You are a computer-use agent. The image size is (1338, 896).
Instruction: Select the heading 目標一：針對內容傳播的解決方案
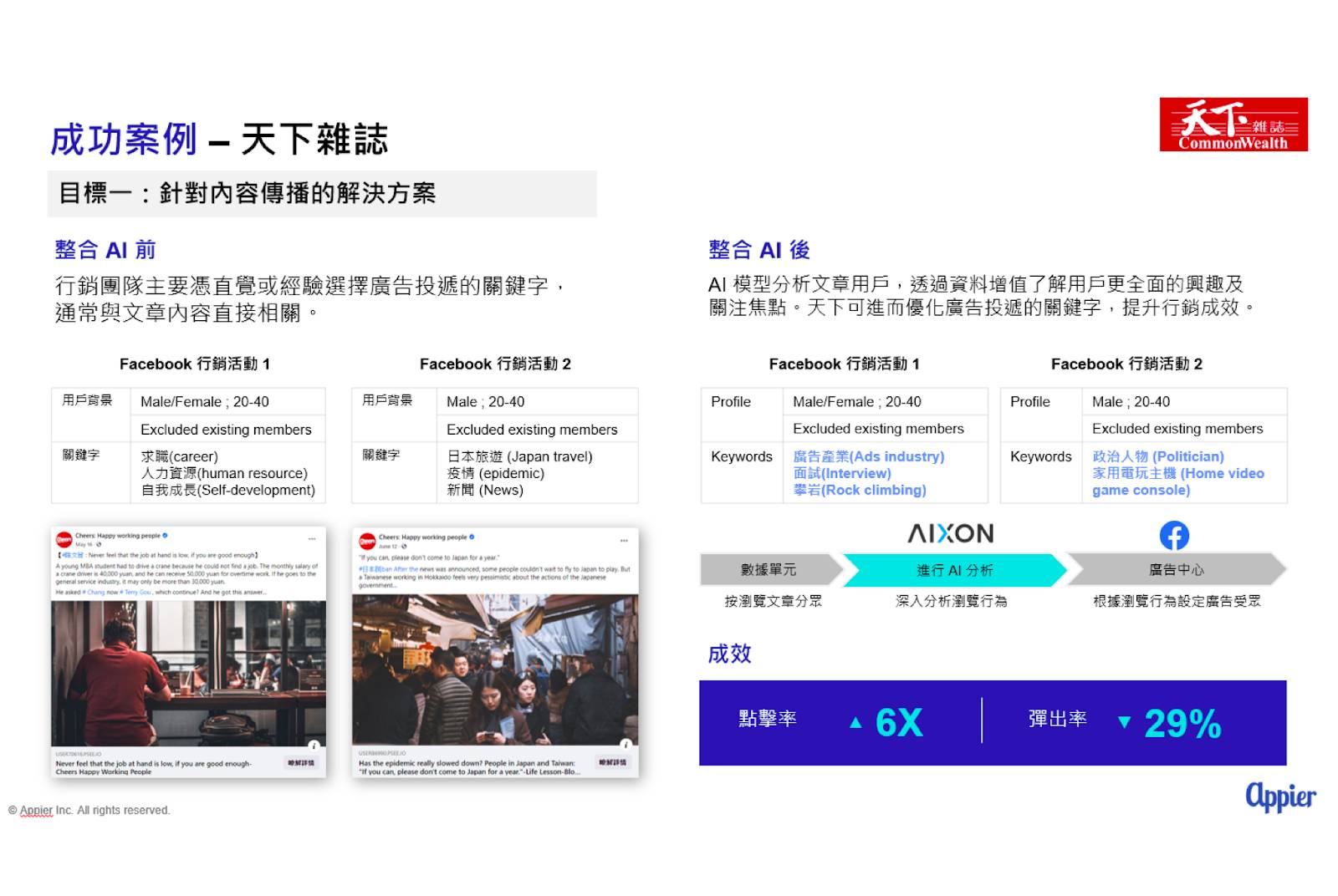coord(248,193)
